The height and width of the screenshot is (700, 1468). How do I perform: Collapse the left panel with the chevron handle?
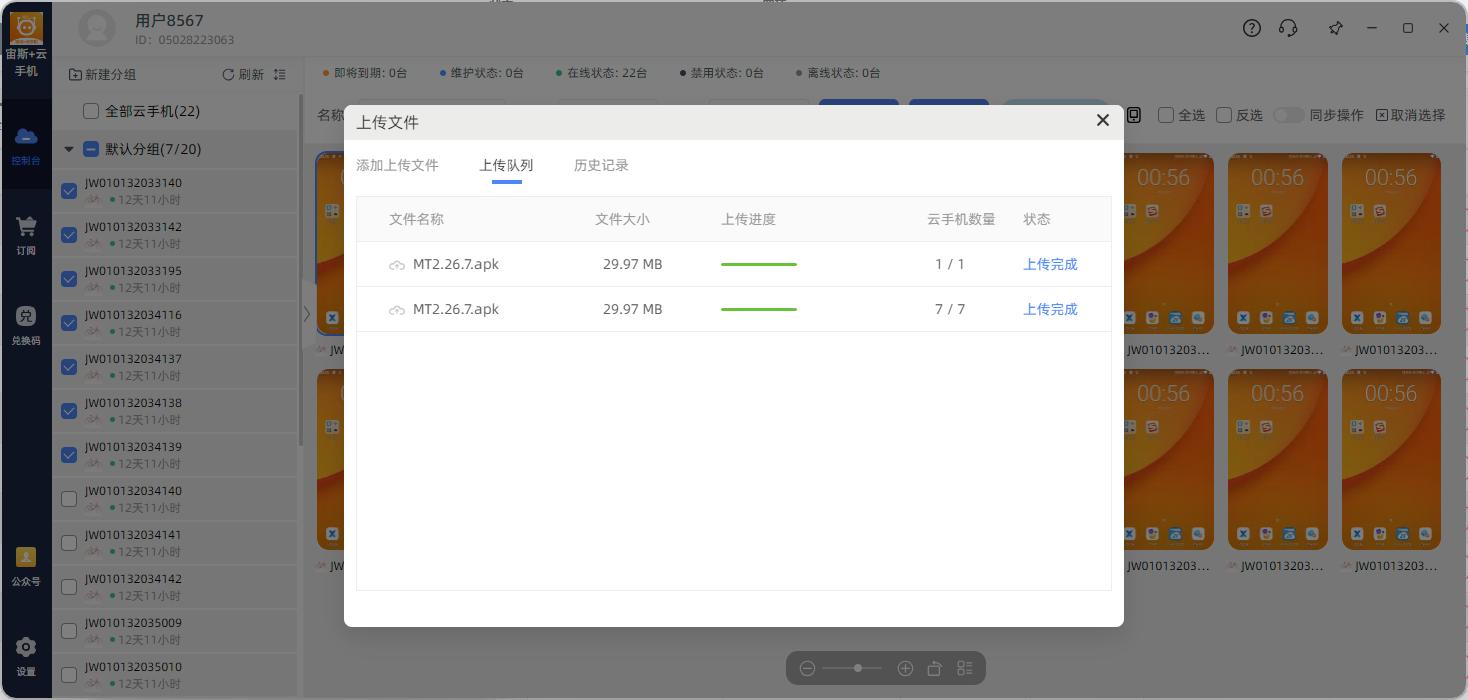(306, 313)
